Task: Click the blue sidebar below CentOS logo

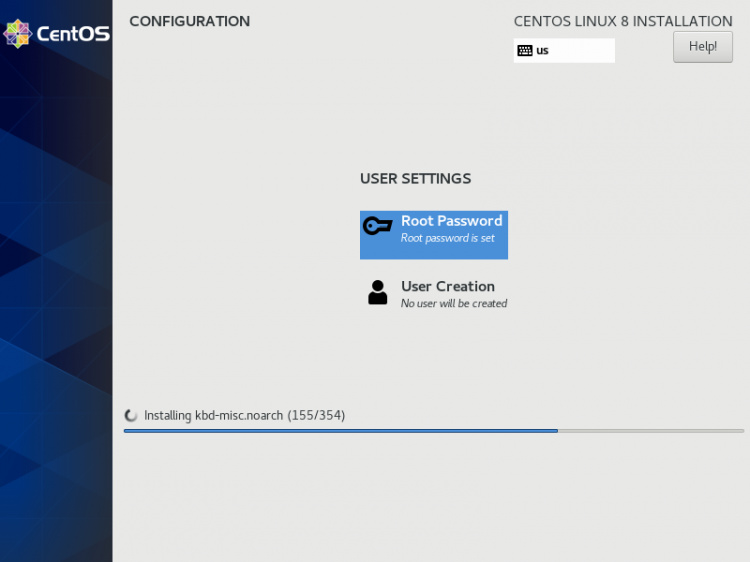Action: tap(56, 300)
